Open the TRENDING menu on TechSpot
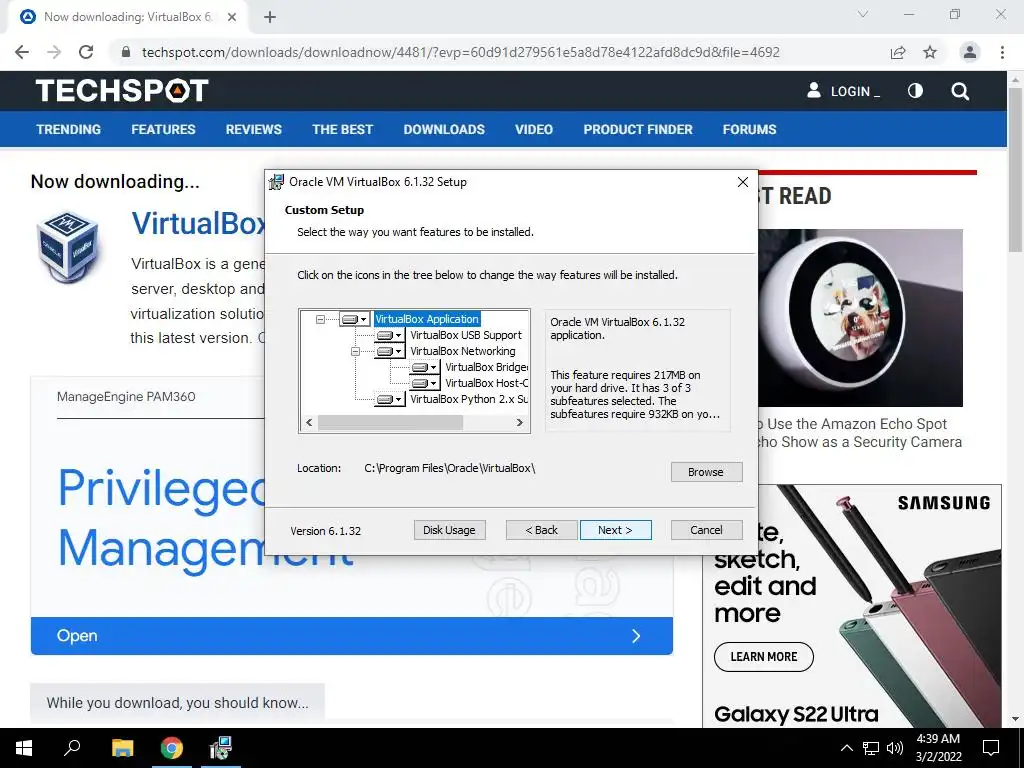This screenshot has width=1024, height=768. coord(69,129)
